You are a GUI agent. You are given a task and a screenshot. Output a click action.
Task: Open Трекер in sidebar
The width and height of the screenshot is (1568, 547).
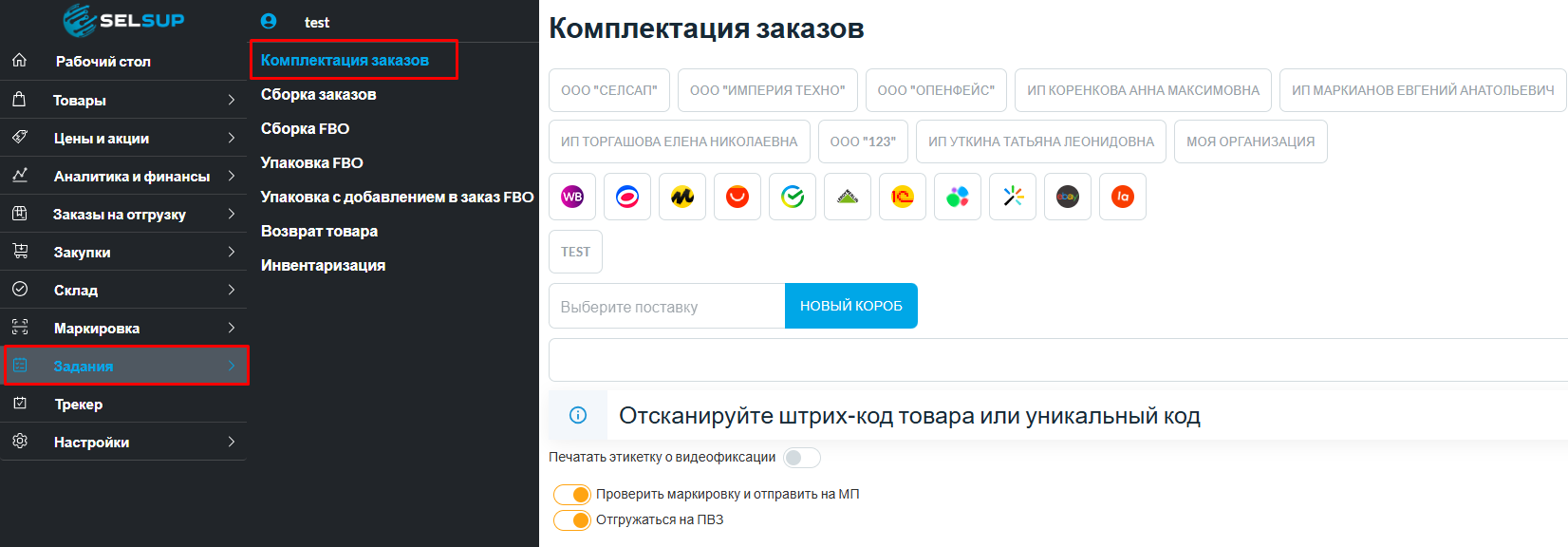tap(79, 404)
